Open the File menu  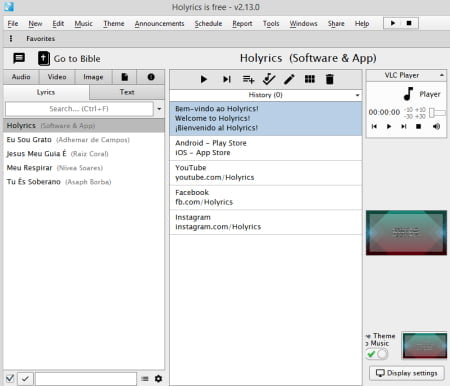point(13,24)
